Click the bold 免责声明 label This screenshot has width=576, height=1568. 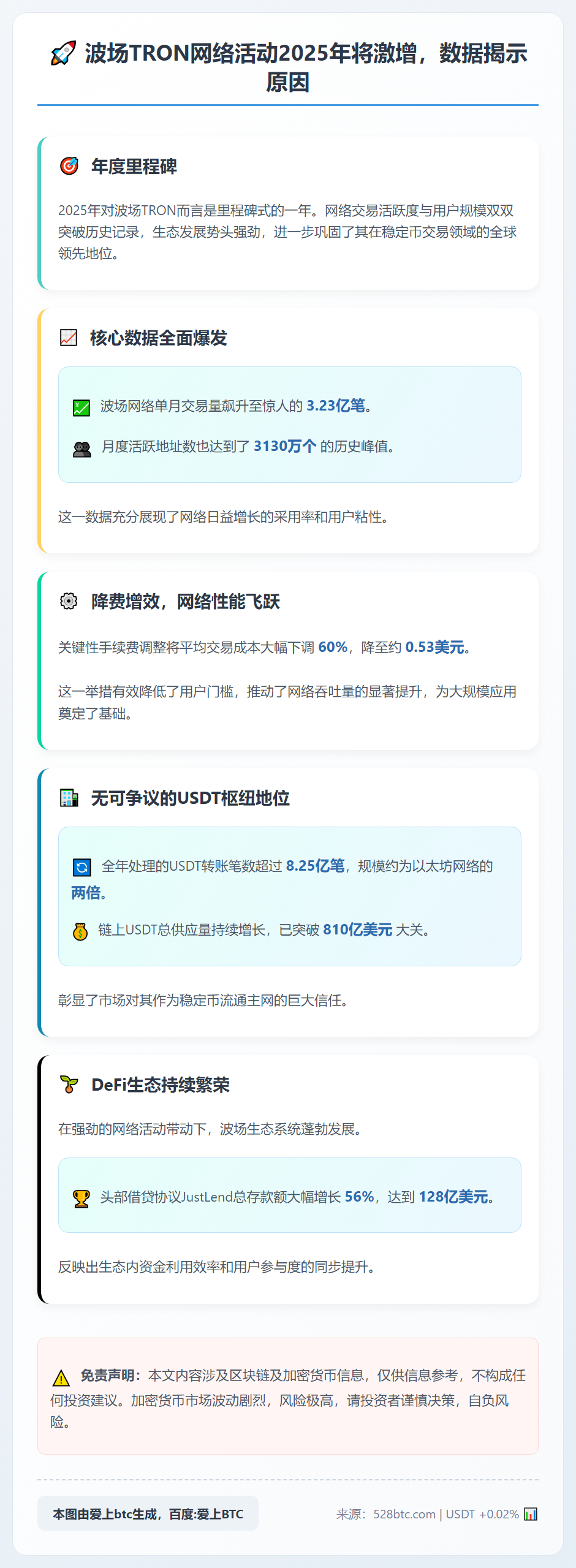(x=110, y=1376)
